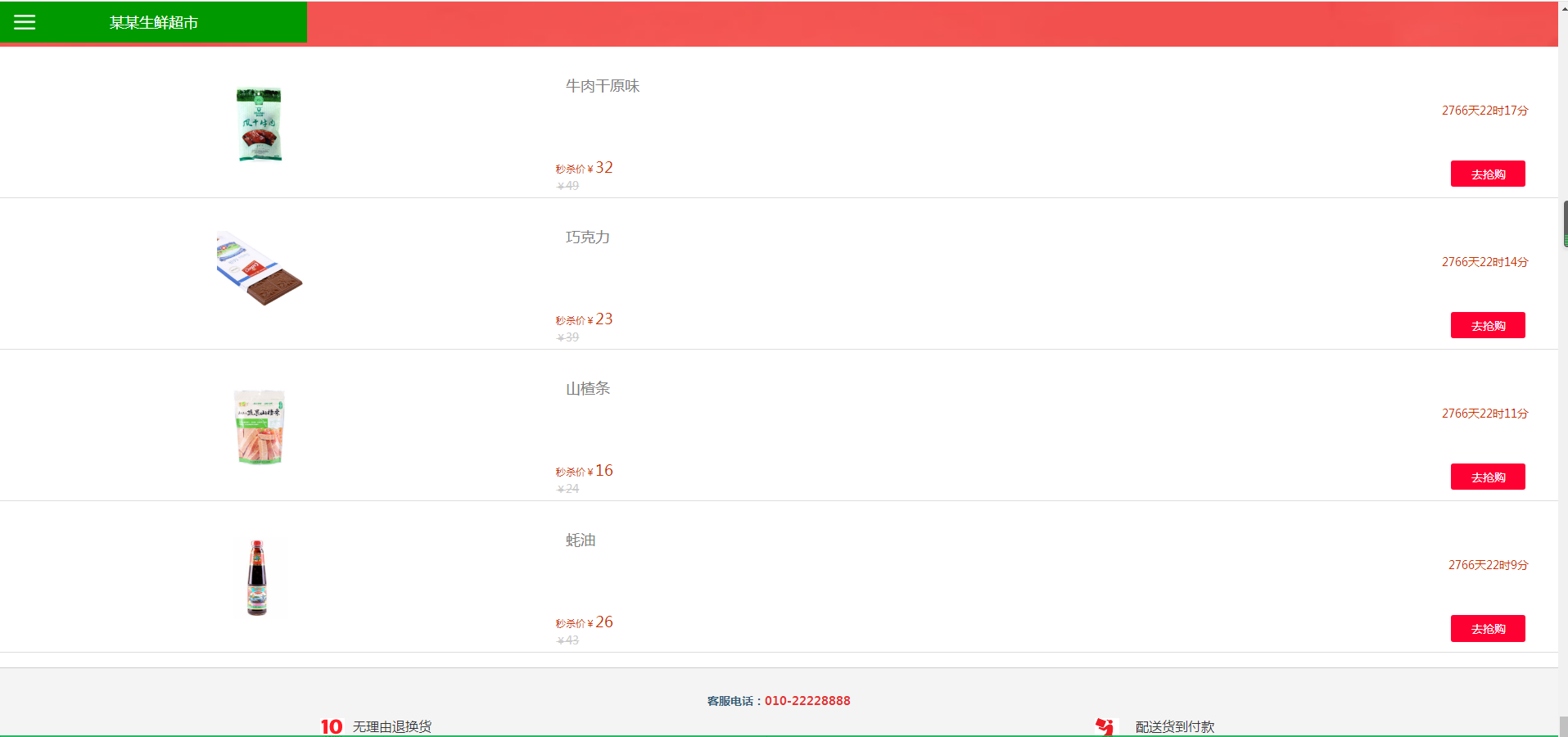1568x737 pixels.
Task: Click the delivery icon beside 配送货到付款
Action: 1105,726
